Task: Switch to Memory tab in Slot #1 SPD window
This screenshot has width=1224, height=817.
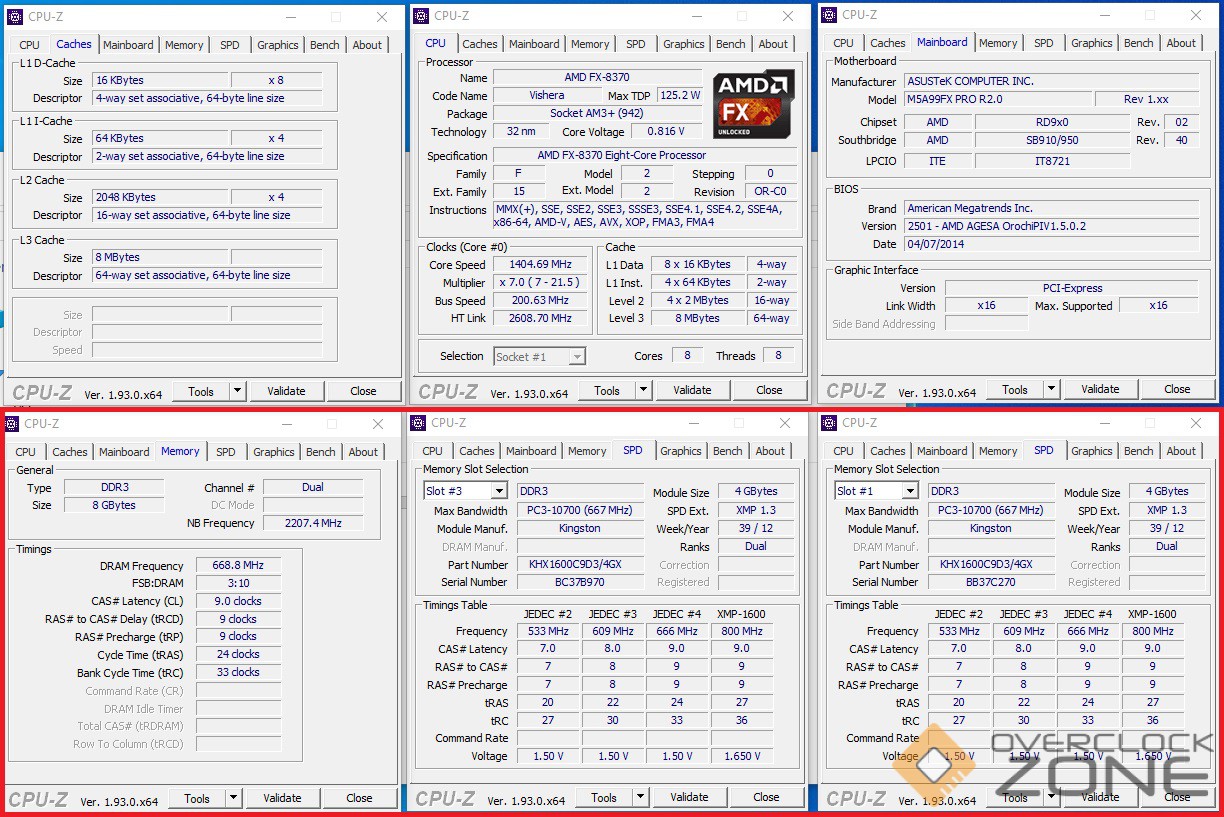Action: pyautogui.click(x=998, y=451)
